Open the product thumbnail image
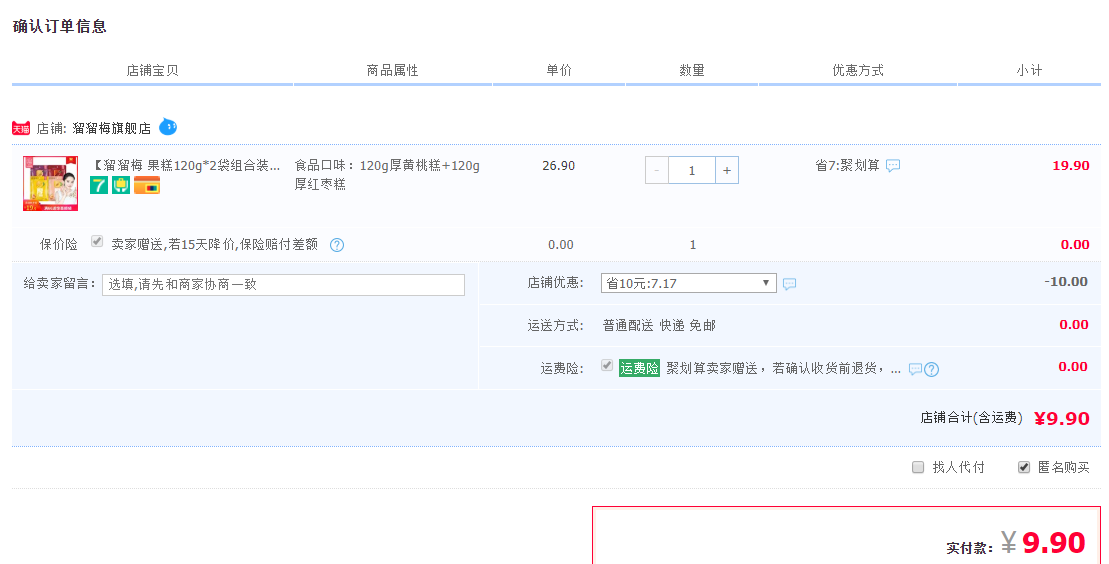 [x=50, y=183]
